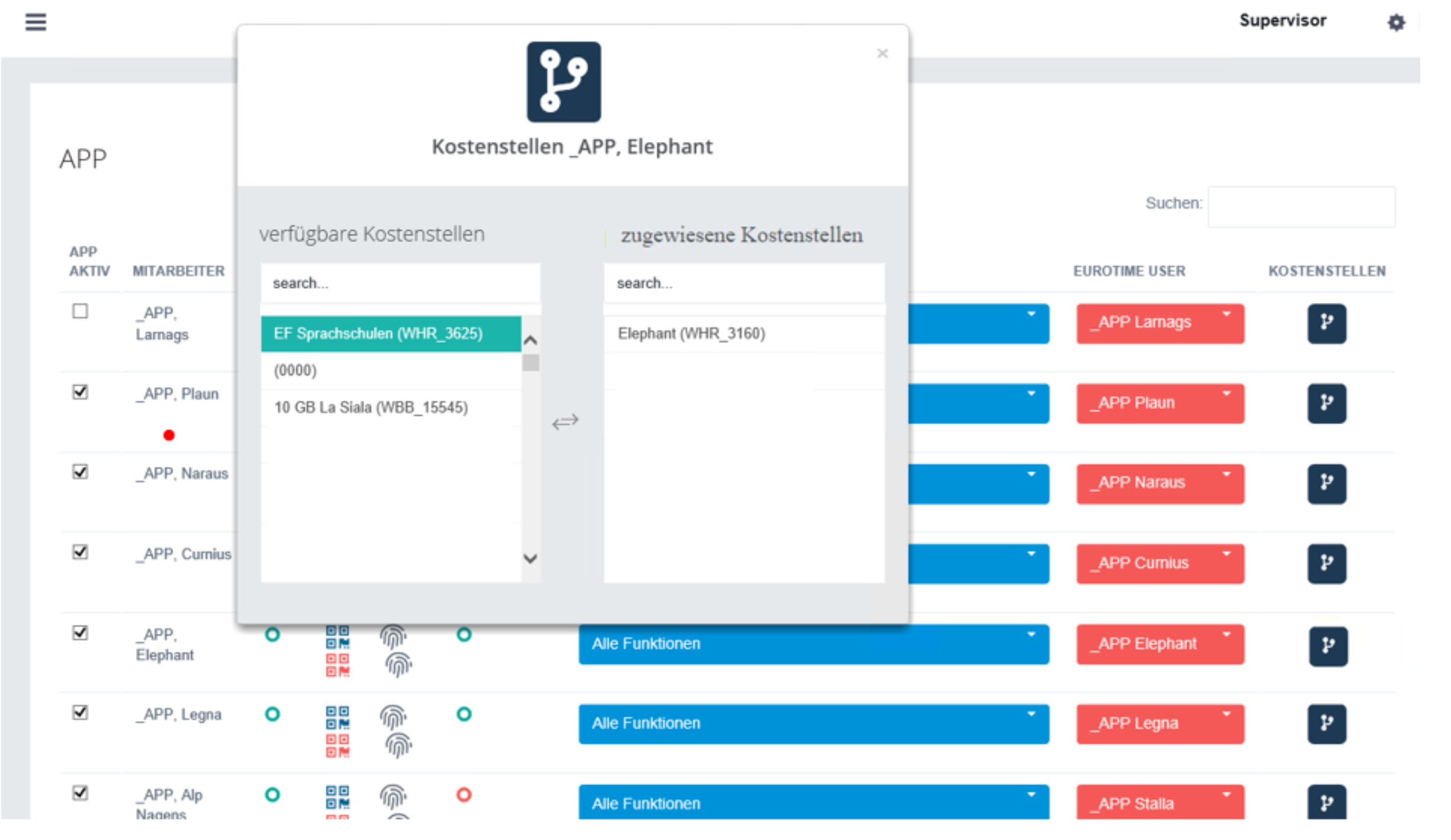Click the blue QR code icon for Legna
This screenshot has height=840, width=1451.
pos(337,717)
